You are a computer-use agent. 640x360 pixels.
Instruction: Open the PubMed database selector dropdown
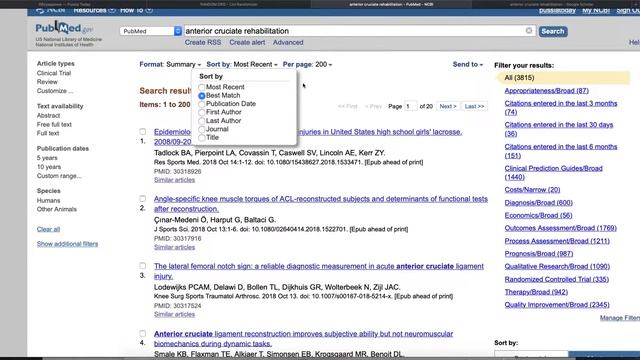151,31
